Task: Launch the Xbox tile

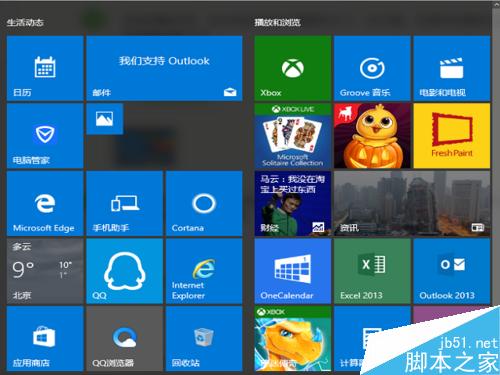Action: click(x=293, y=68)
